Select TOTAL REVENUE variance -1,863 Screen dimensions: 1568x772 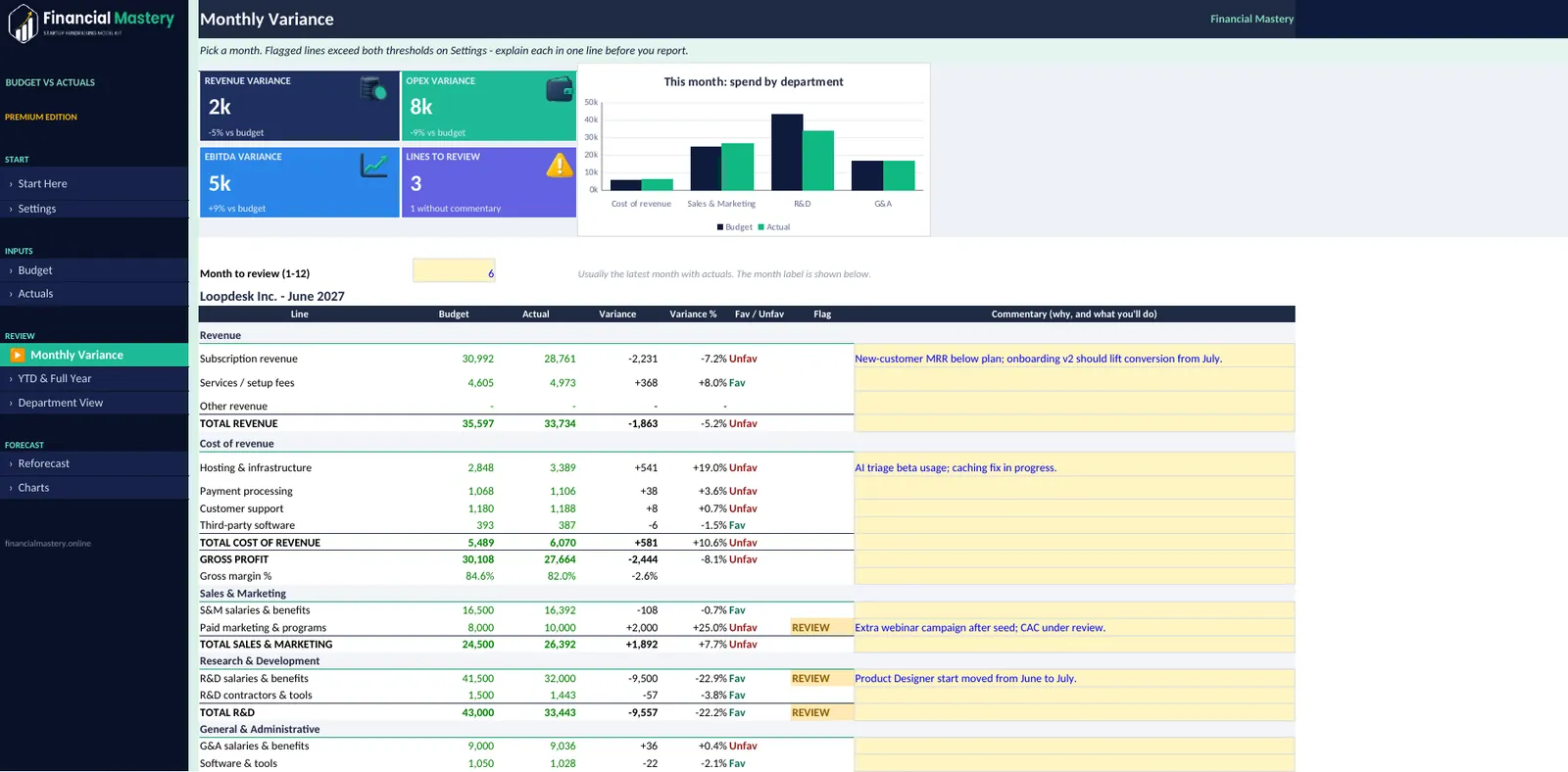click(x=643, y=424)
